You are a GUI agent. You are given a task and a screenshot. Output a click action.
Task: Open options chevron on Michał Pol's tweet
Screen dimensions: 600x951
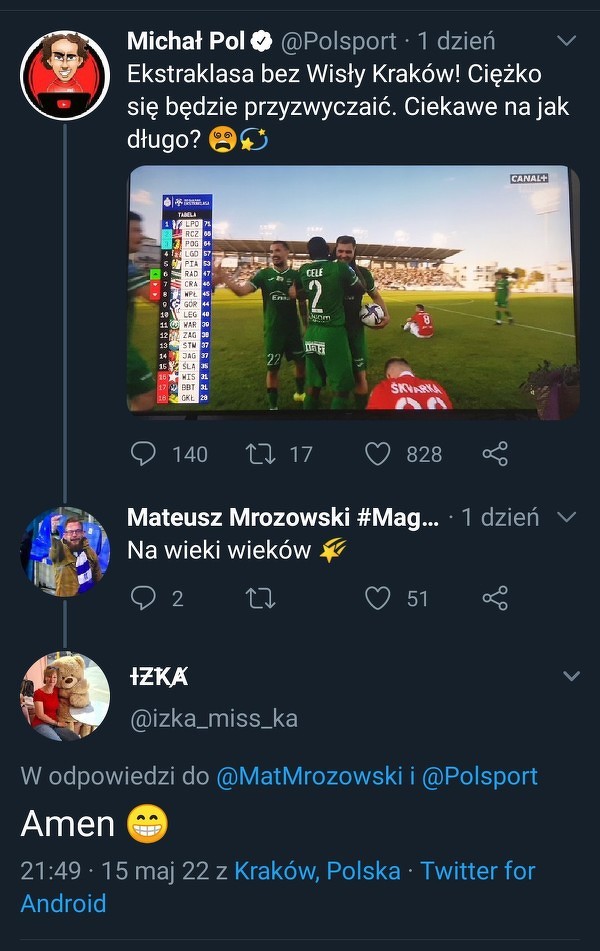click(x=566, y=42)
